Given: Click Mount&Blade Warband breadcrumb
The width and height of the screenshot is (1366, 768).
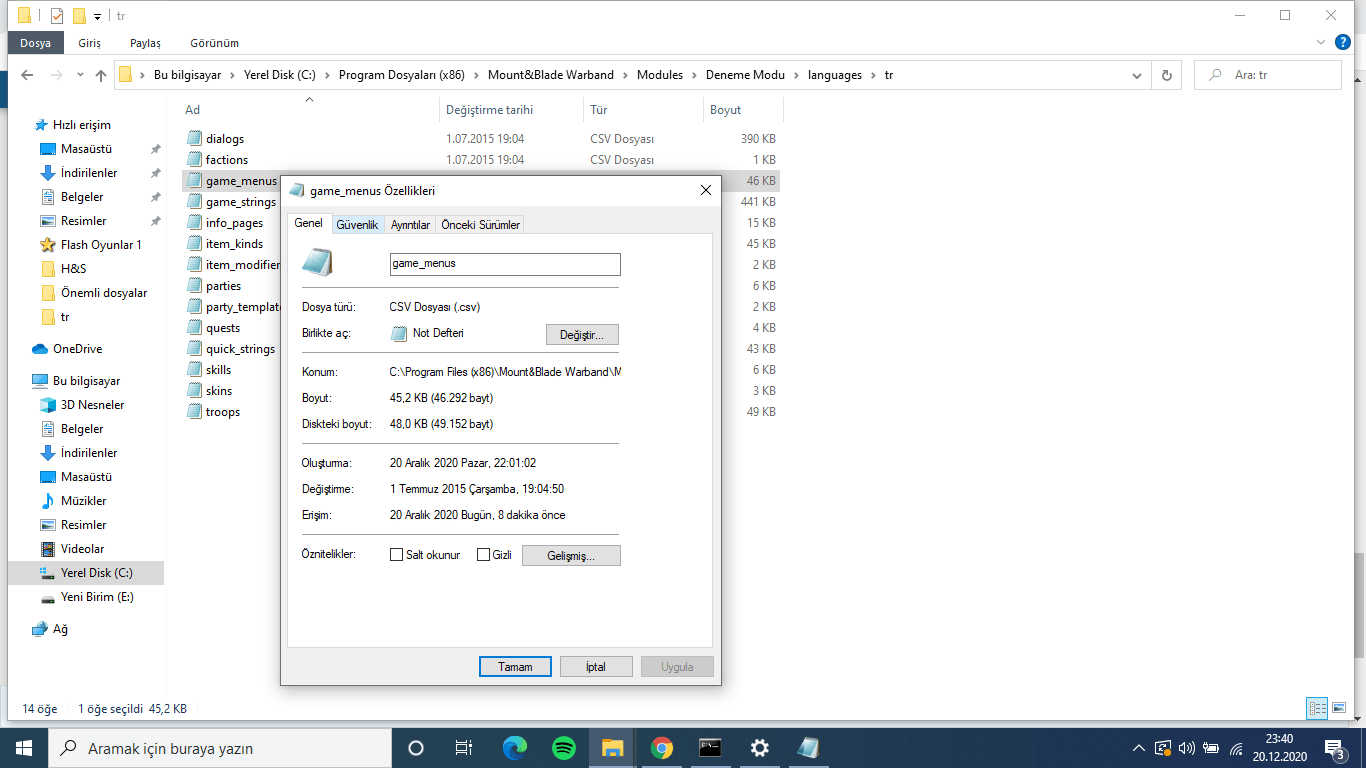Looking at the screenshot, I should click(551, 75).
